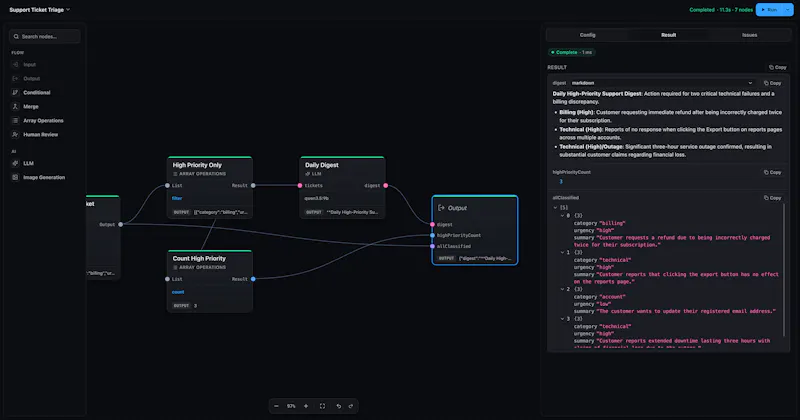Click the category "account" value

tap(612, 297)
